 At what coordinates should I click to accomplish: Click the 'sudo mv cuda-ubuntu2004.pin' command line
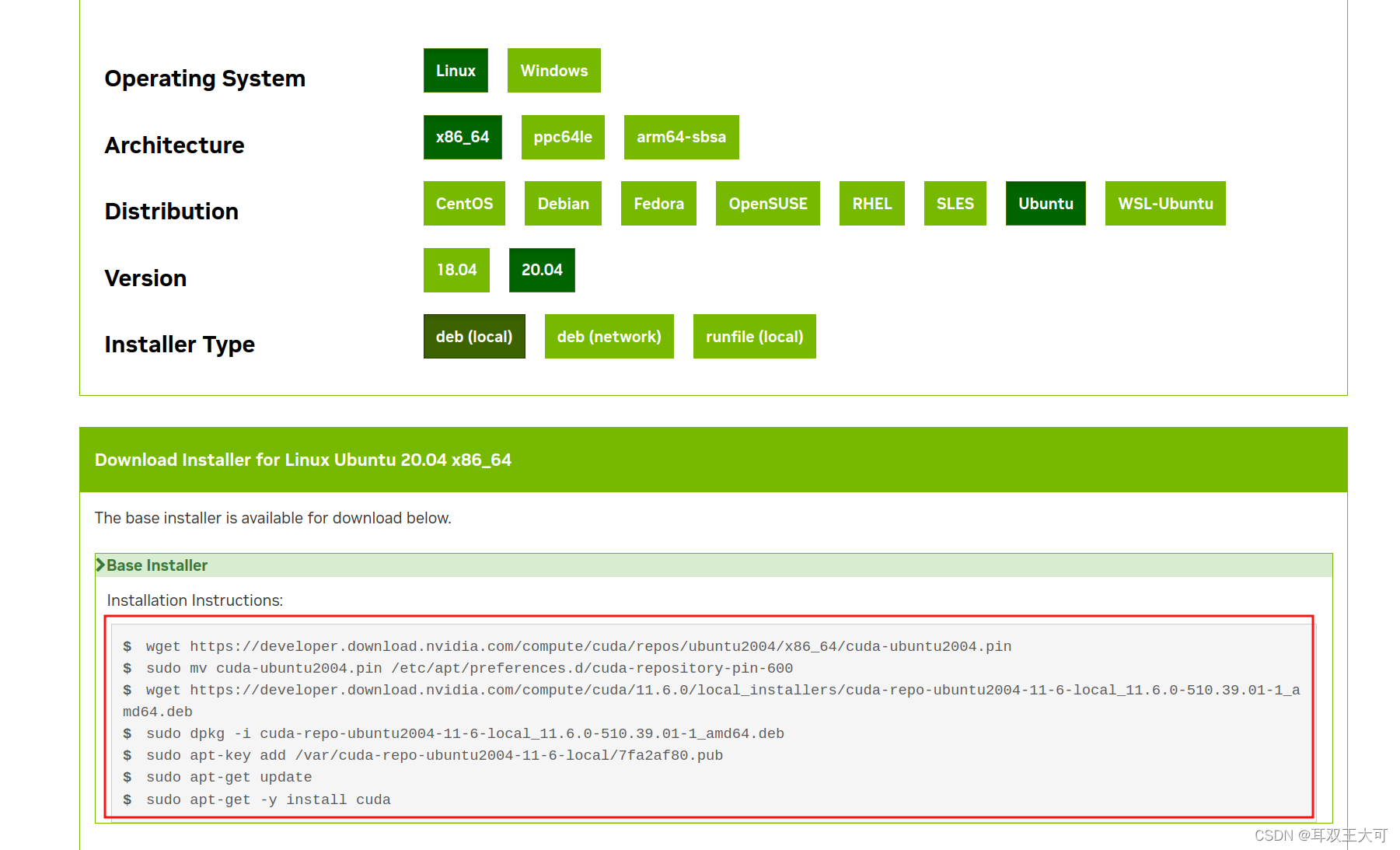457,668
